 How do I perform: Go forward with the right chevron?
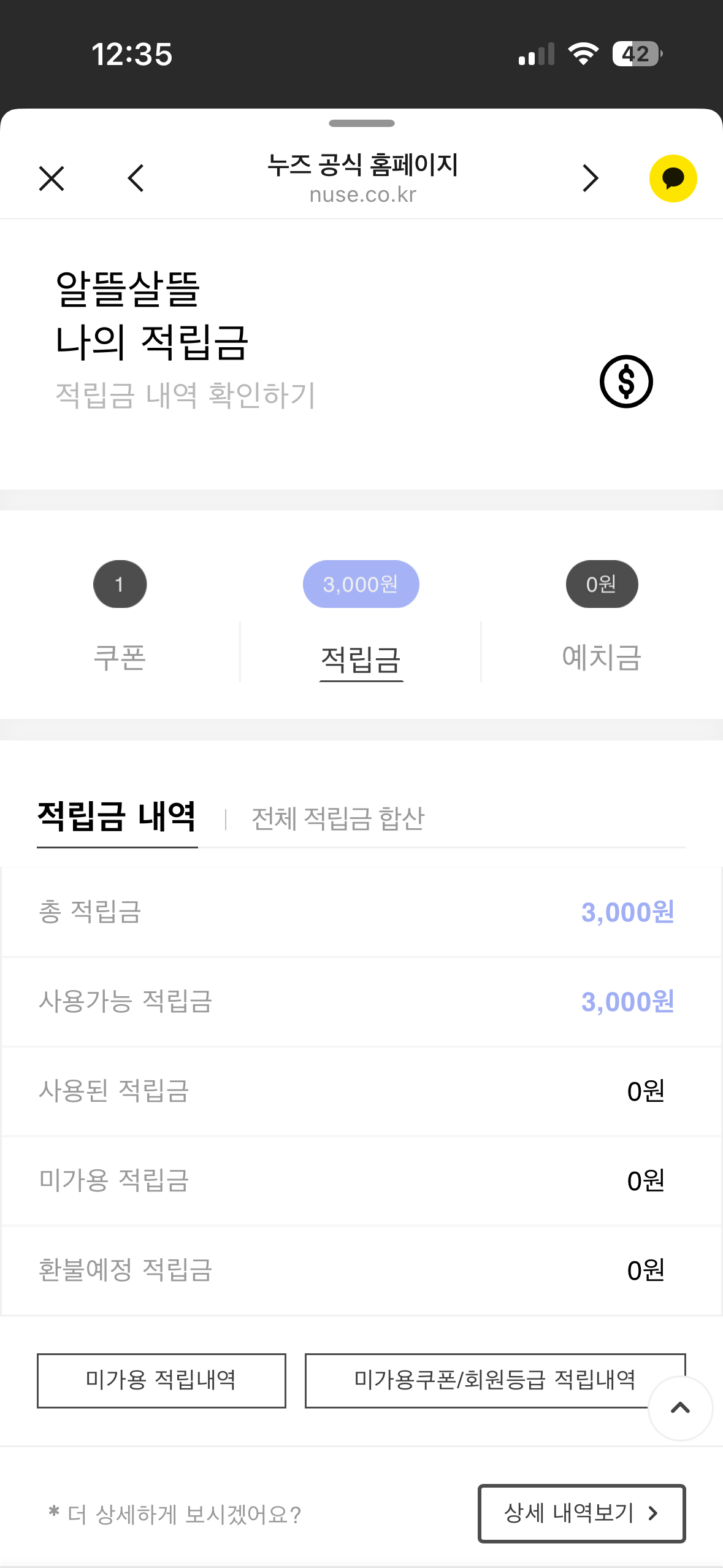coord(590,179)
